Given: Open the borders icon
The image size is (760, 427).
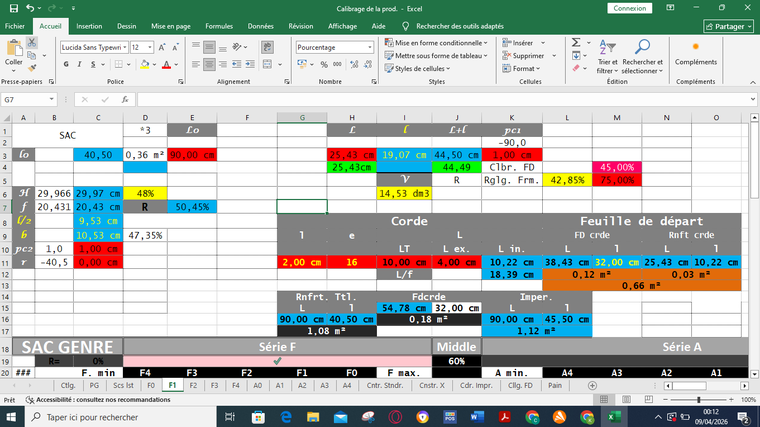Looking at the screenshot, I should click(x=118, y=64).
